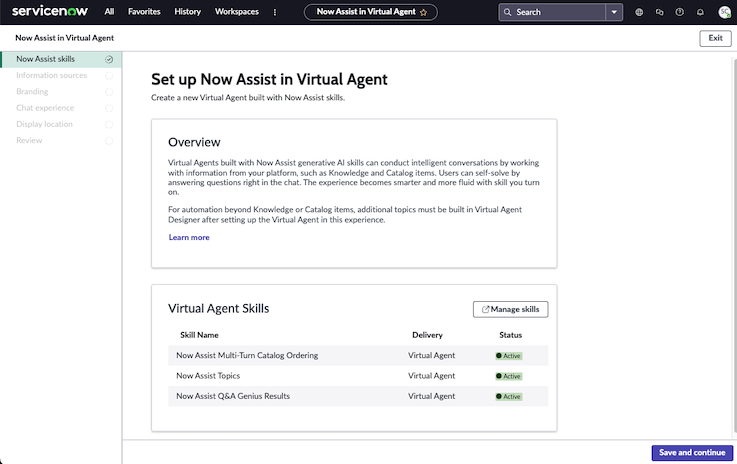This screenshot has width=737, height=464.
Task: Click the Delivery column header
Action: (427, 335)
